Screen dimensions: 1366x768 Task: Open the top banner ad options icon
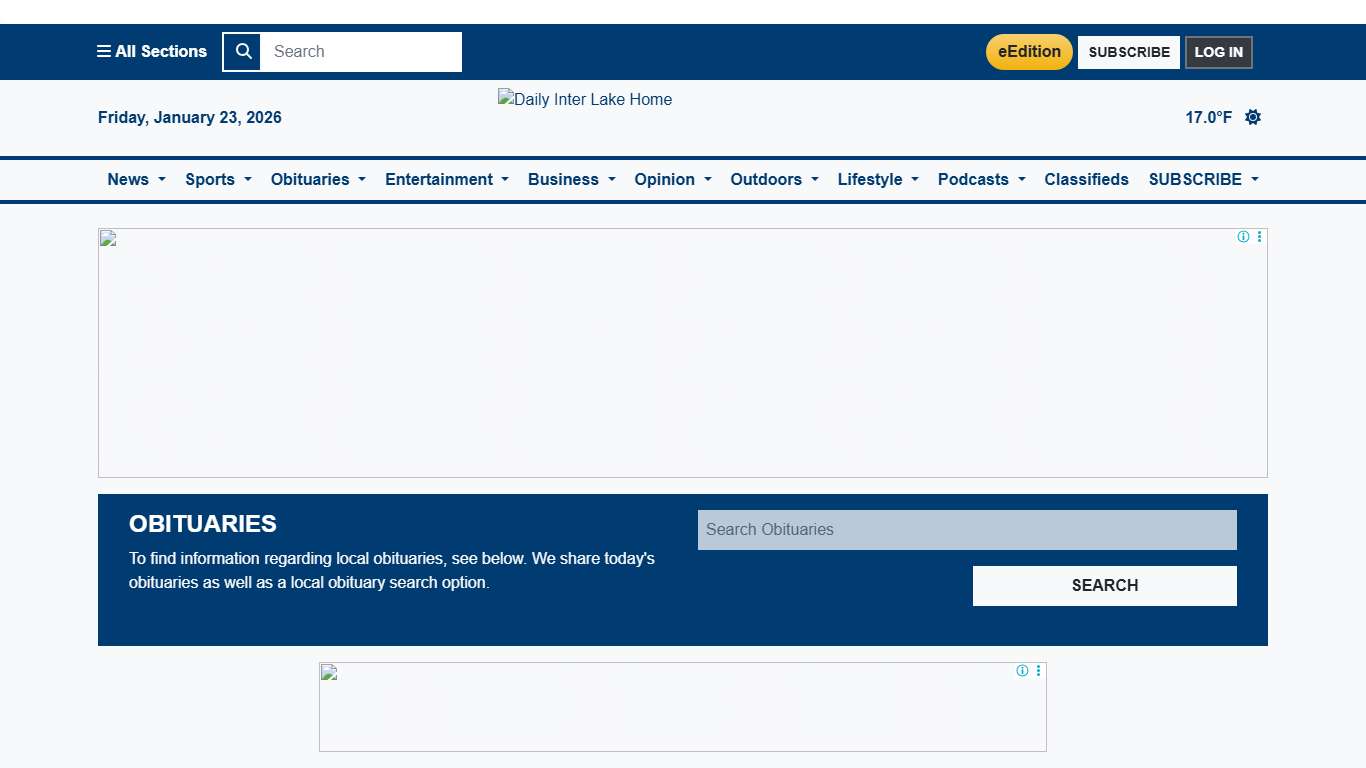(x=1259, y=237)
